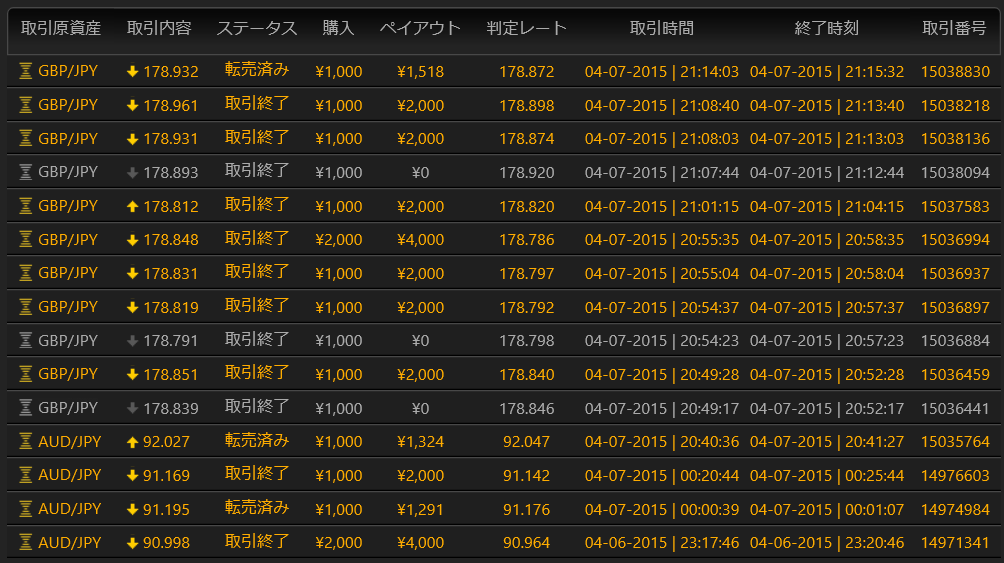Image resolution: width=1004 pixels, height=563 pixels.
Task: Click the 取引原資産 column header
Action: coord(61,28)
